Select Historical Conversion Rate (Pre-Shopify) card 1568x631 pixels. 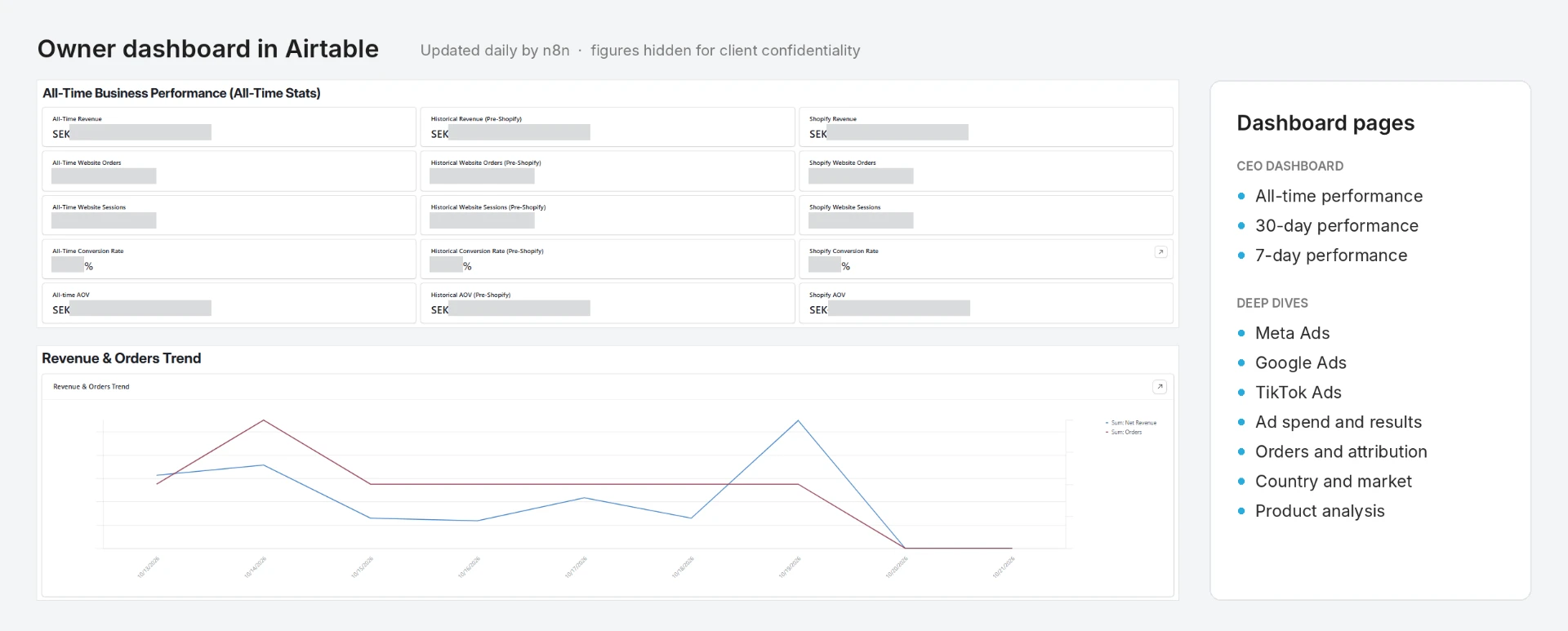[x=608, y=260]
